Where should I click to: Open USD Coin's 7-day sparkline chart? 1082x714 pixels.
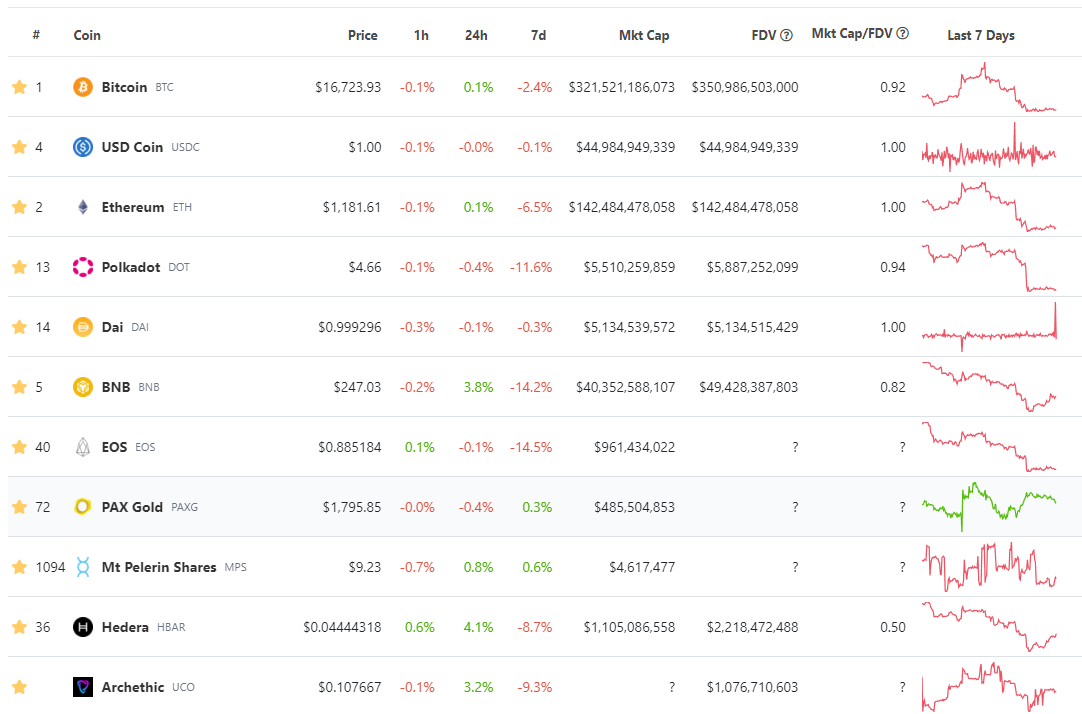click(x=989, y=147)
